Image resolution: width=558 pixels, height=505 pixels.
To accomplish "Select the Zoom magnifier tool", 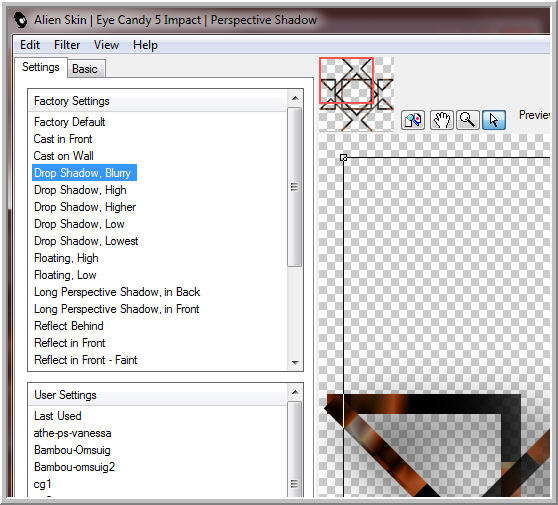I will click(467, 120).
